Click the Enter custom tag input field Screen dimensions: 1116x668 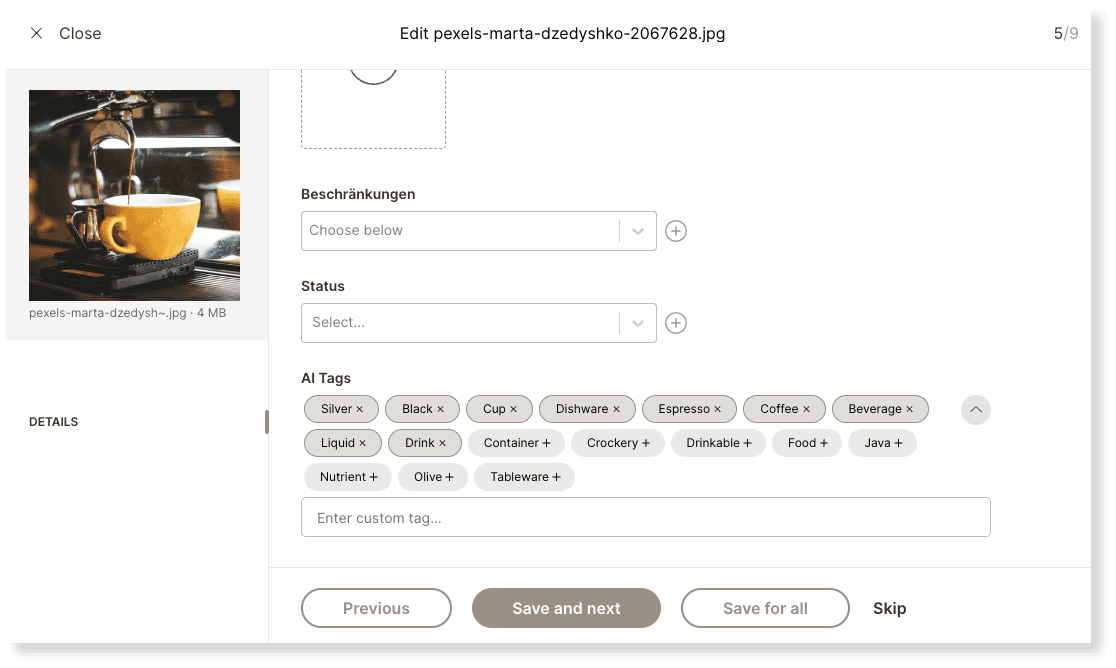pos(645,518)
